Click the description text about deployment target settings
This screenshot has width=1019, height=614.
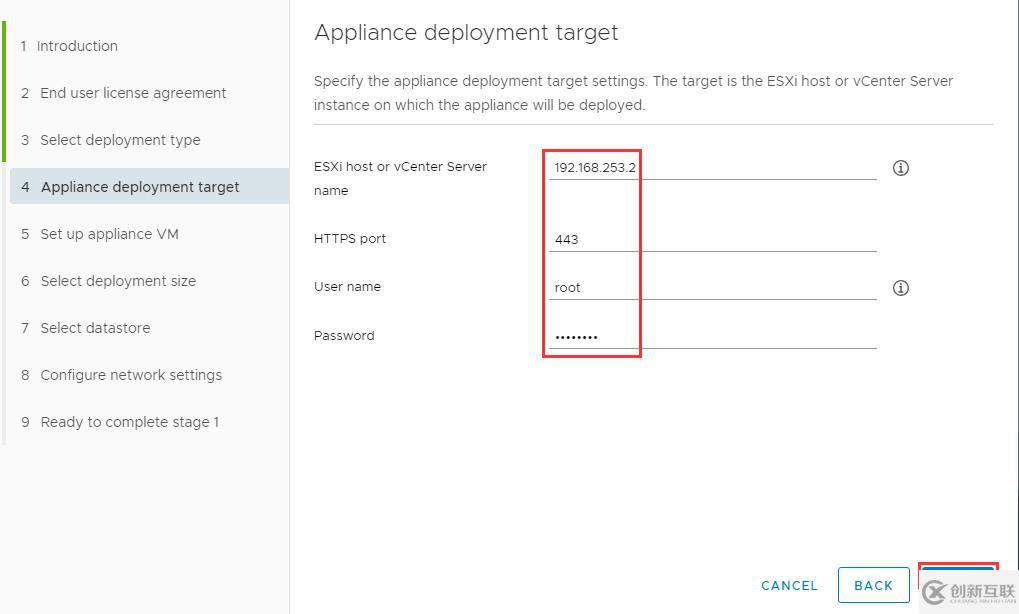(634, 93)
